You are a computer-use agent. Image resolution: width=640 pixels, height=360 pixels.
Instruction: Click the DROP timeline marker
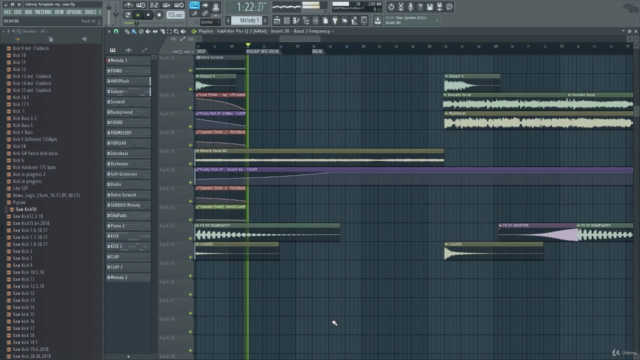[201, 51]
